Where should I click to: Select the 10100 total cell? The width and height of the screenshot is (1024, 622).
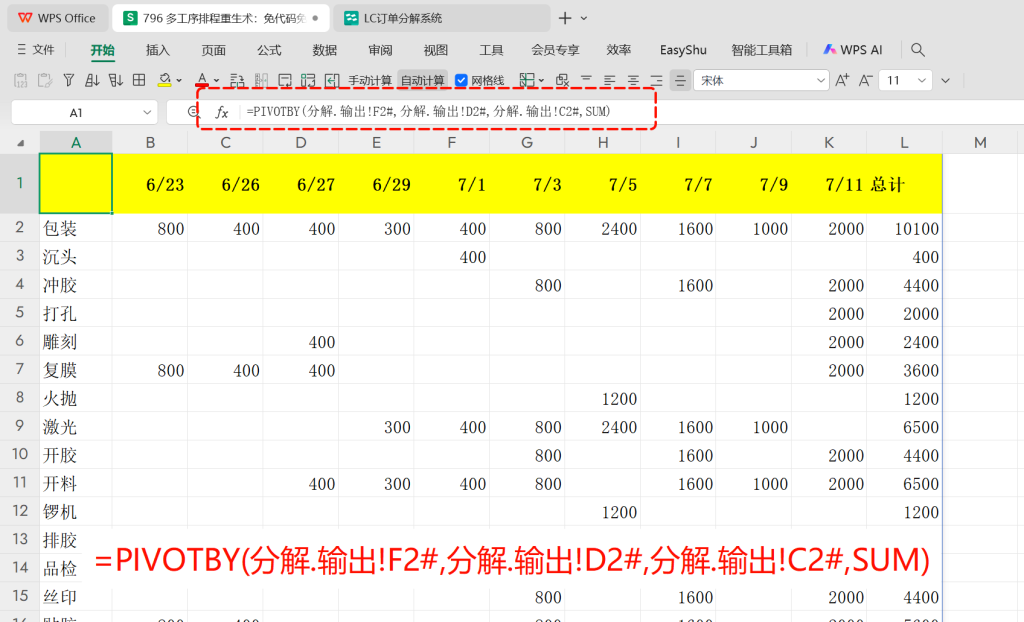pyautogui.click(x=904, y=228)
